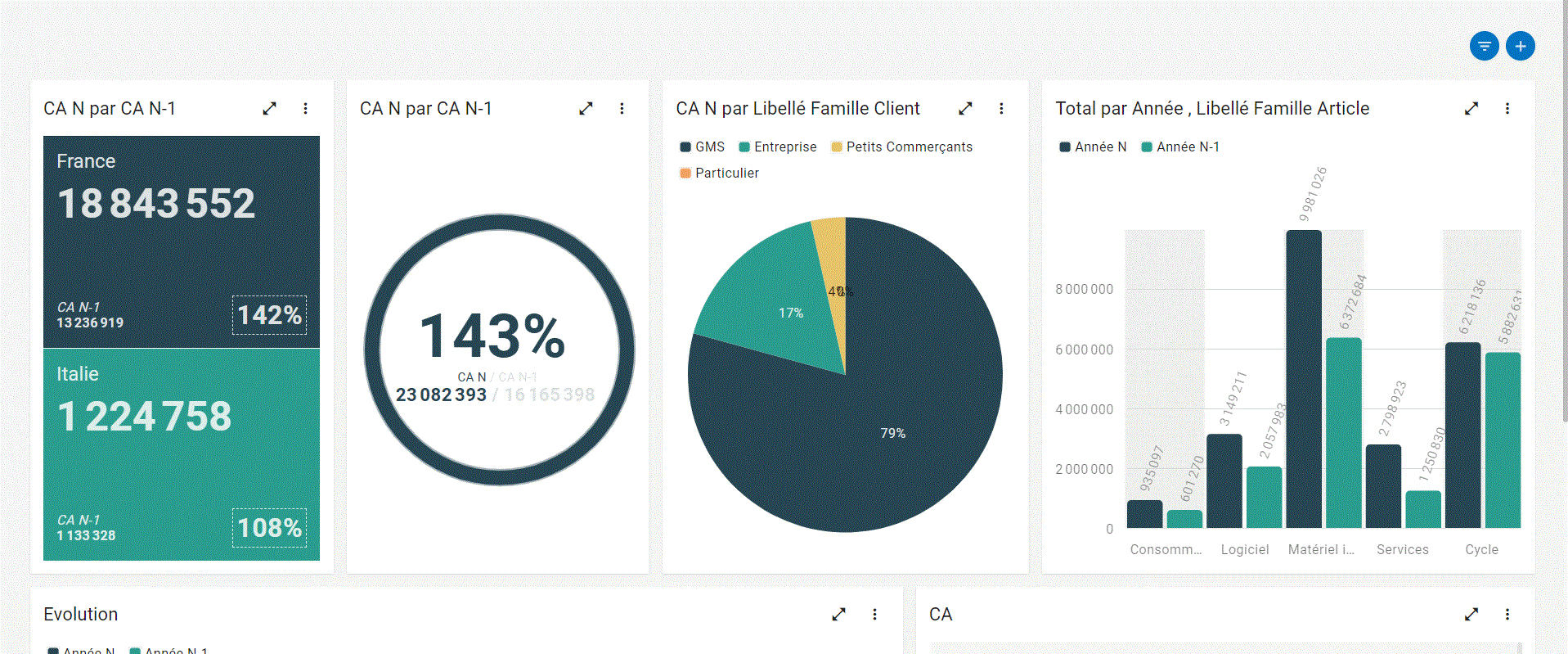
Task: Click the blue plus add-widget button
Action: coord(1520,46)
